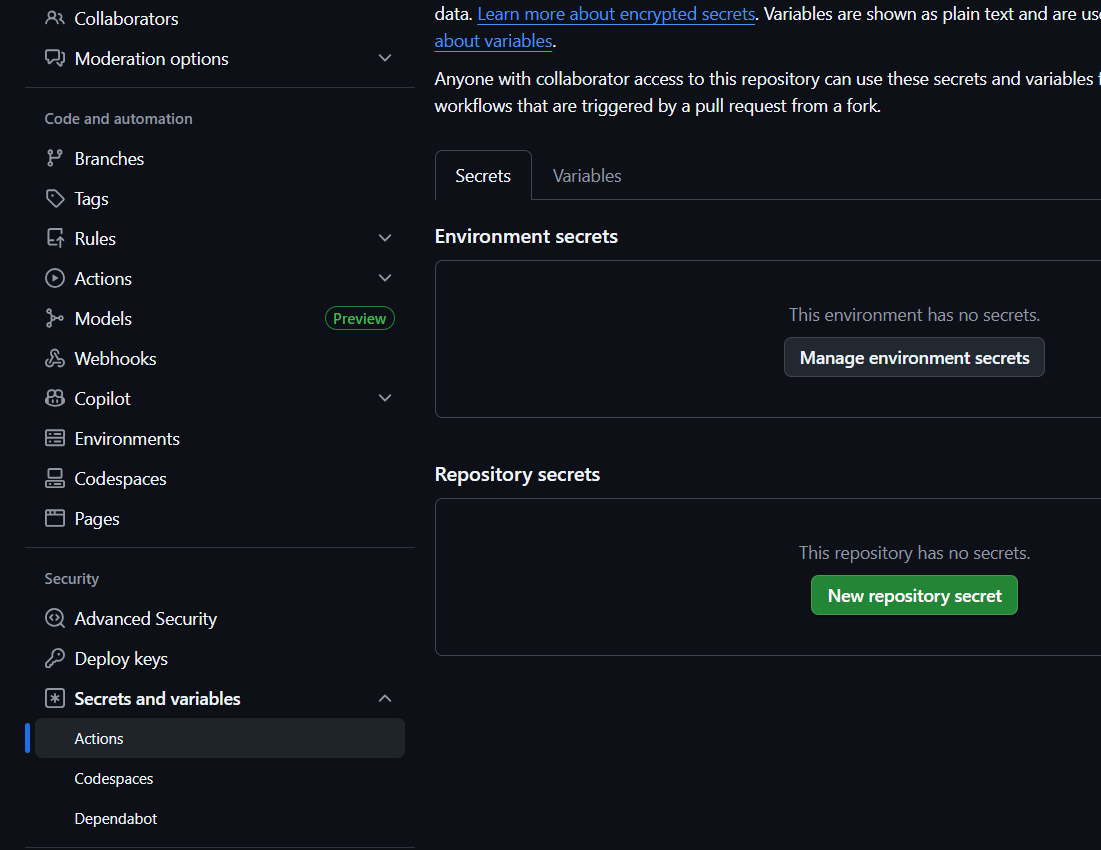Click the Environments icon in sidebar
The width and height of the screenshot is (1101, 850).
tap(55, 438)
